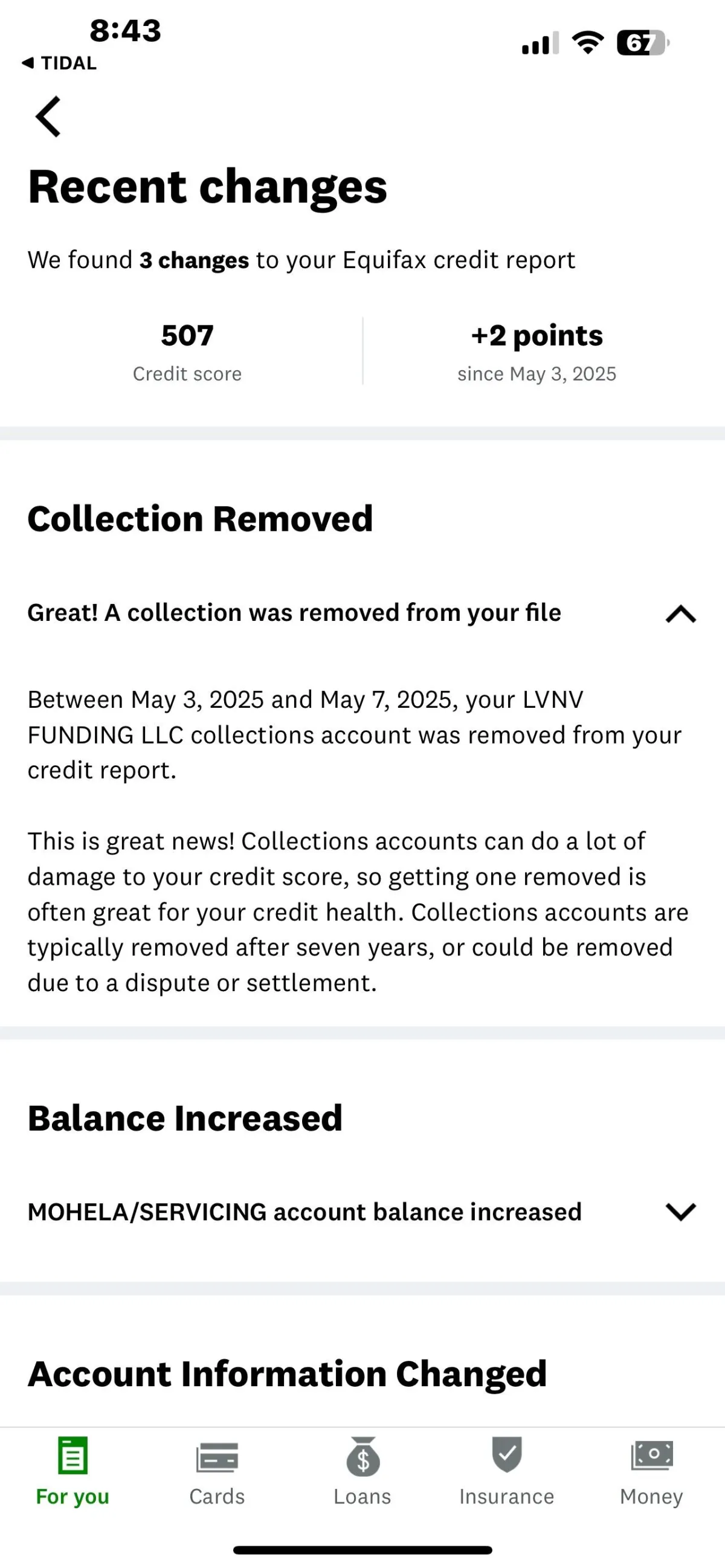The width and height of the screenshot is (725, 1568).
Task: Expand the MOHELA/SERVICING balance increased chevron
Action: point(680,1211)
